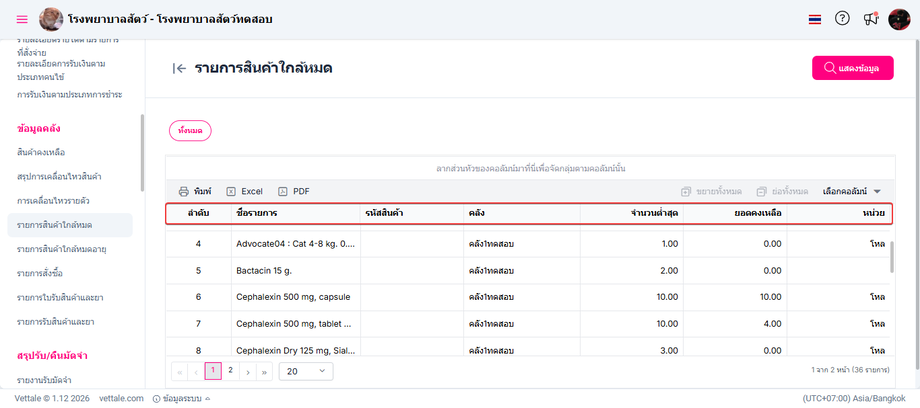
Task: Open รายละเอียดการรับเงินตามประเภทคนไข้ in sidebar
Action: (61, 70)
